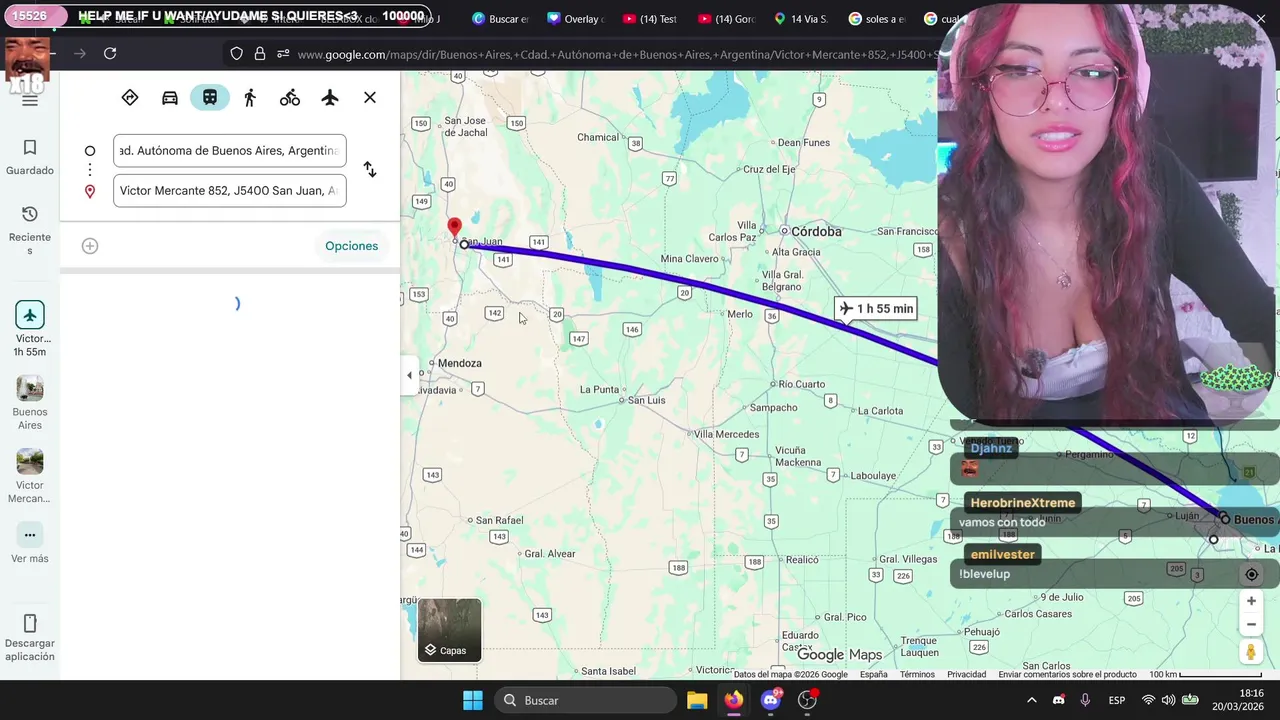Switch to the (14) Test YouTube tab
This screenshot has height=720, width=1280.
[650, 19]
